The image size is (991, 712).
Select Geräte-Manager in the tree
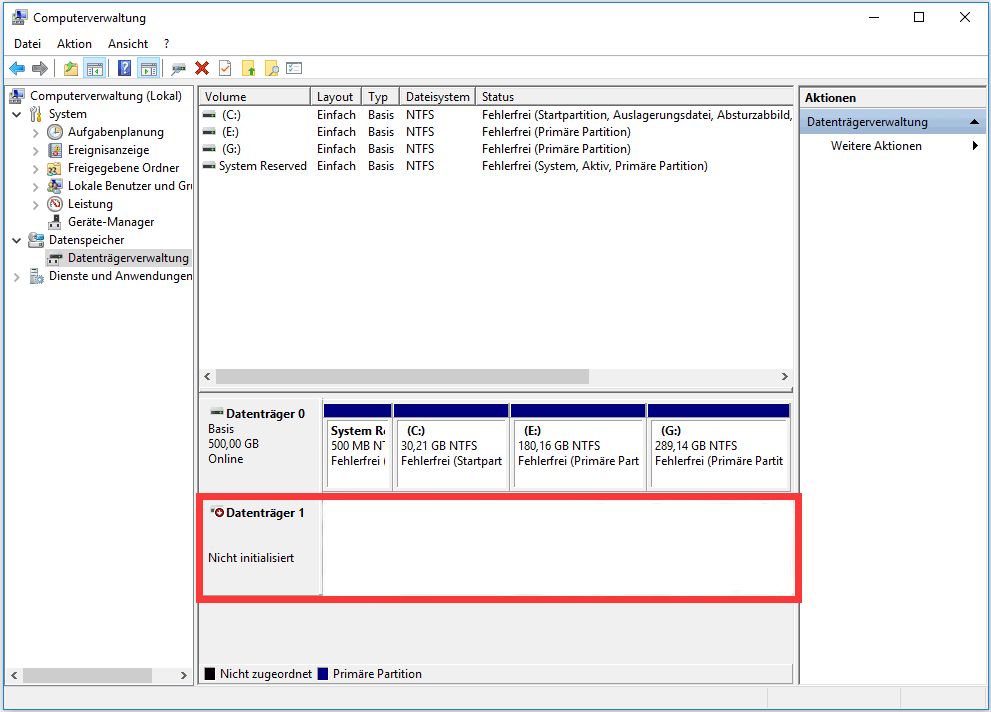tap(110, 222)
